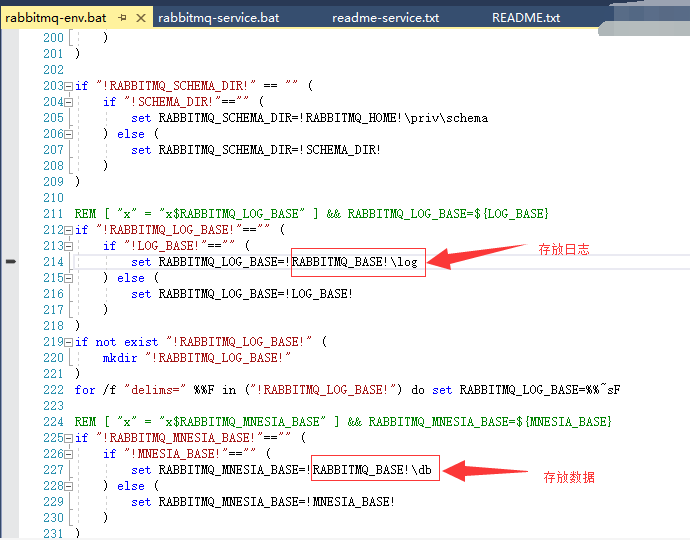Open the readme-service.txt tab
Image resolution: width=690 pixels, height=540 pixels.
[385, 18]
